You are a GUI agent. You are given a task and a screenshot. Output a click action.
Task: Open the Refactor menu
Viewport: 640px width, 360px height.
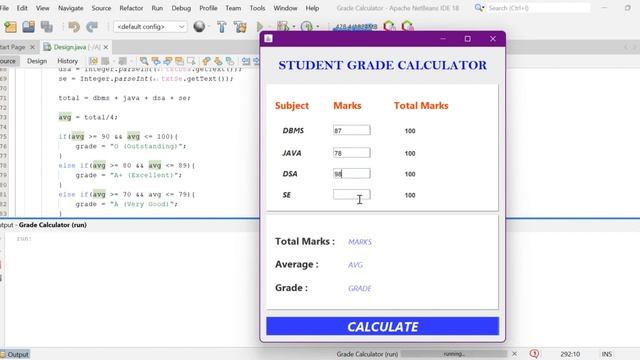[131, 8]
